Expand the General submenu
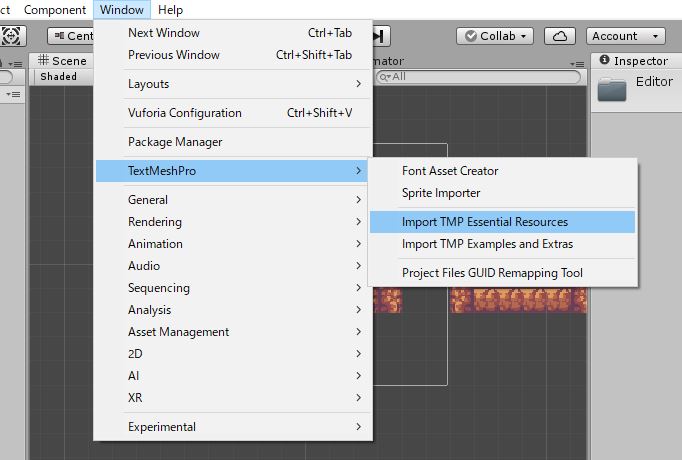The image size is (682, 460). (234, 200)
